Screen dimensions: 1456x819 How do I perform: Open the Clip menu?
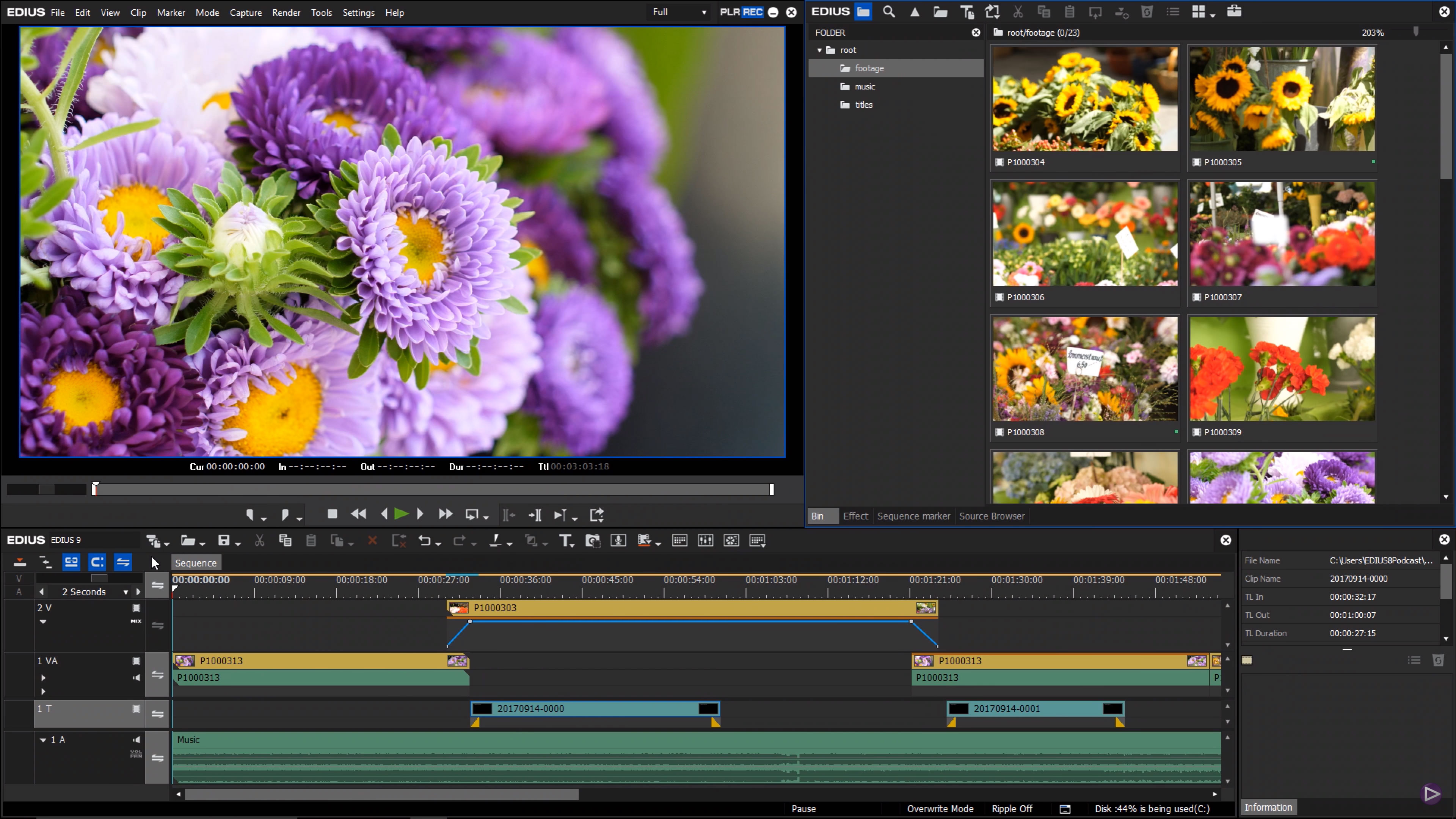[x=138, y=13]
